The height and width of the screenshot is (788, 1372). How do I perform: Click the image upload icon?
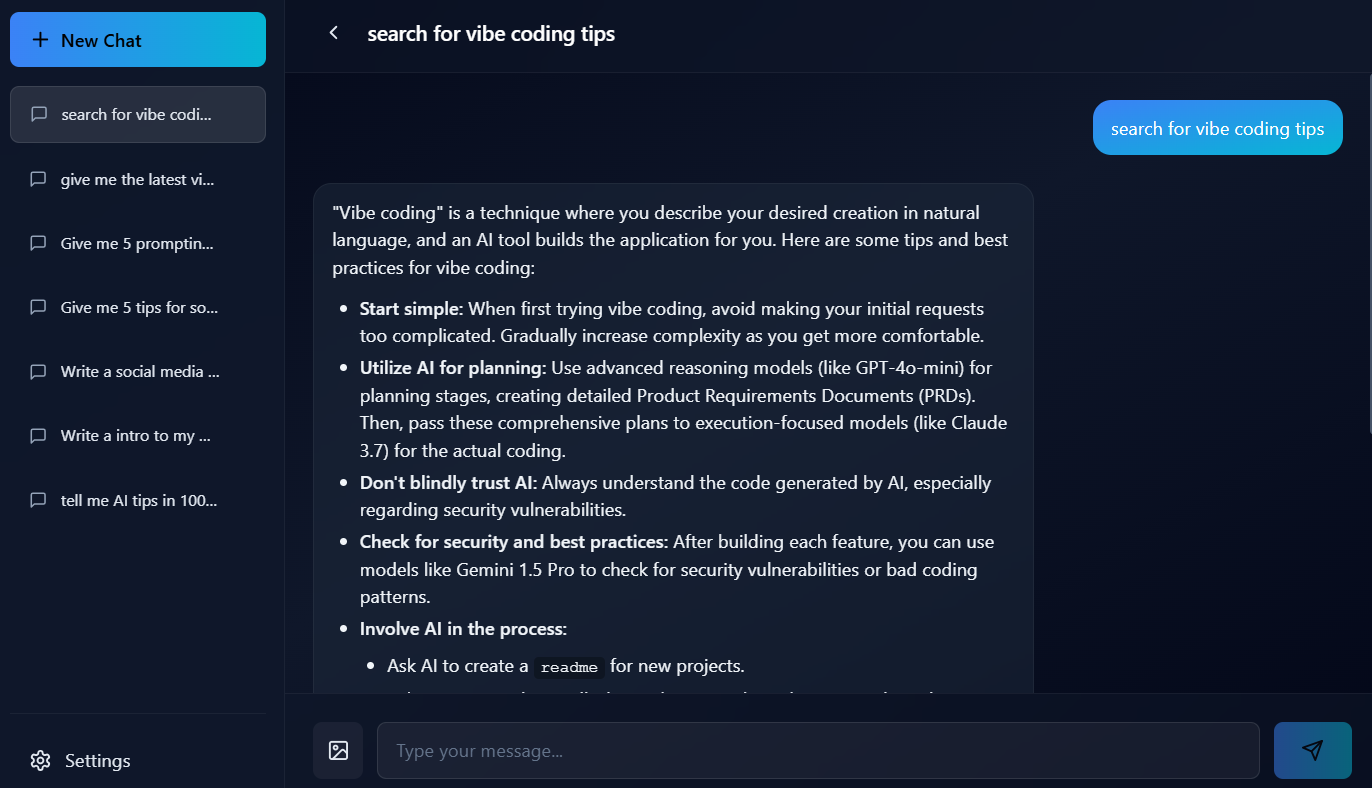click(x=338, y=750)
